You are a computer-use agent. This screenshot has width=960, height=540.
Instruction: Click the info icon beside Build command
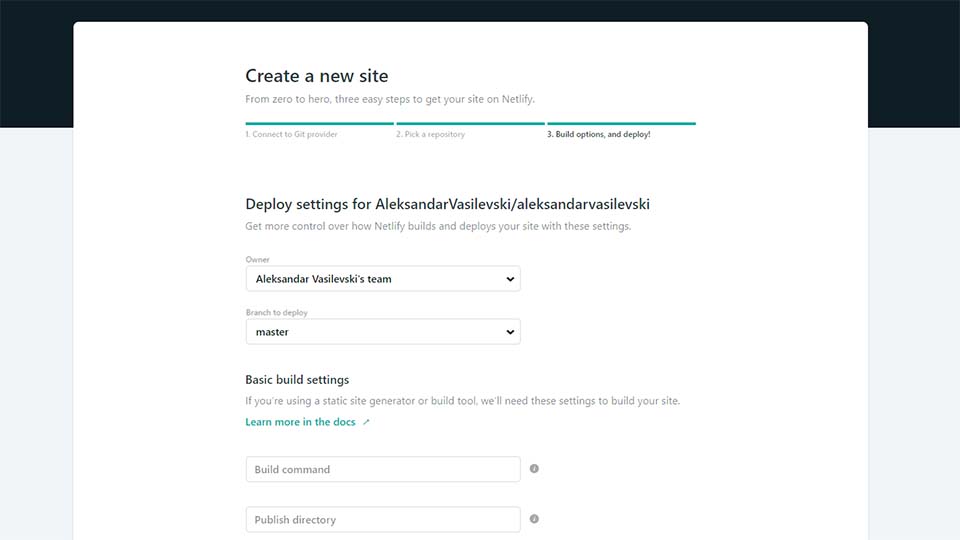[534, 468]
